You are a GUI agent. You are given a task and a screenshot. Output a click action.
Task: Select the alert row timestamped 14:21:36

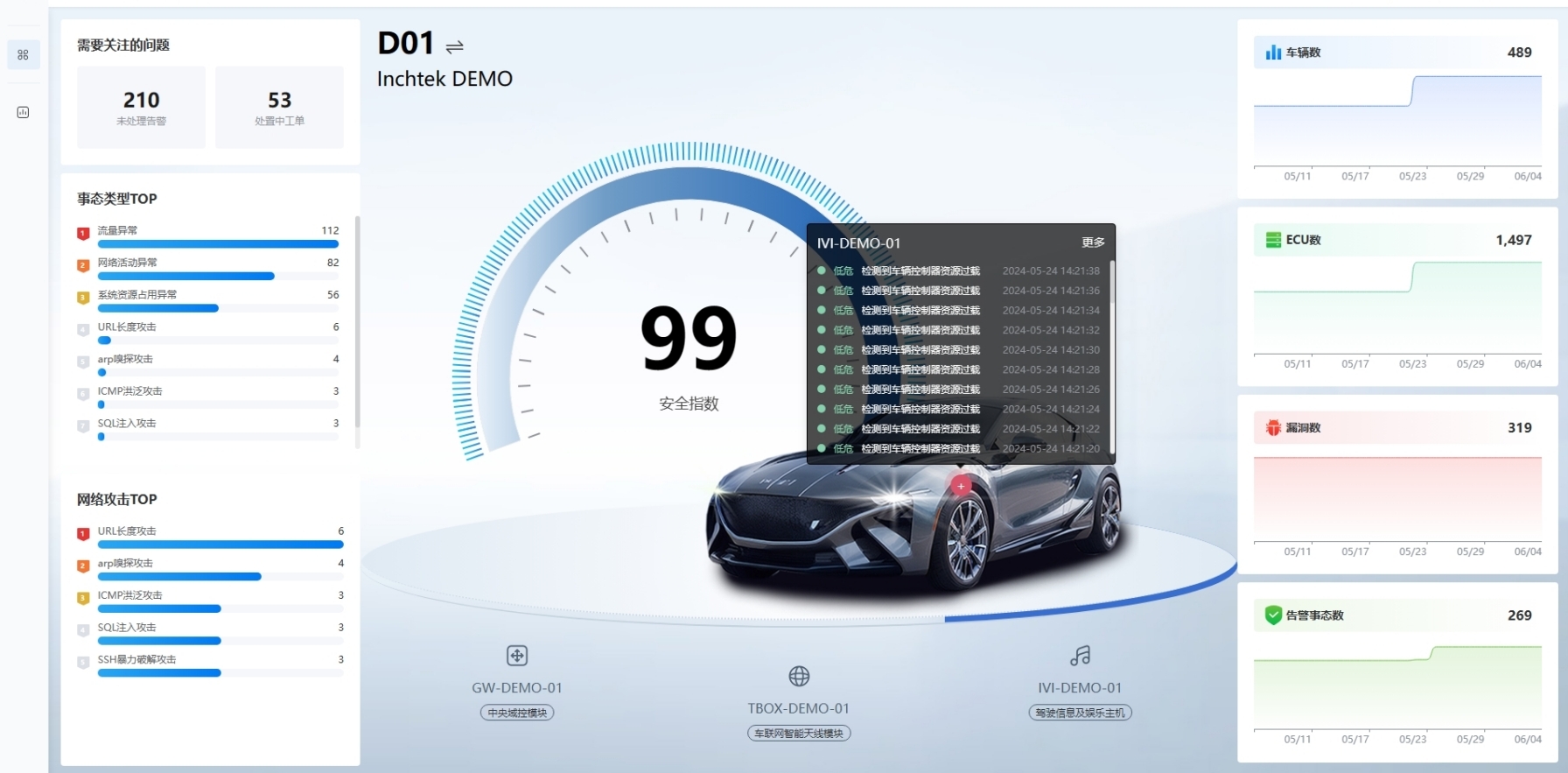(959, 291)
